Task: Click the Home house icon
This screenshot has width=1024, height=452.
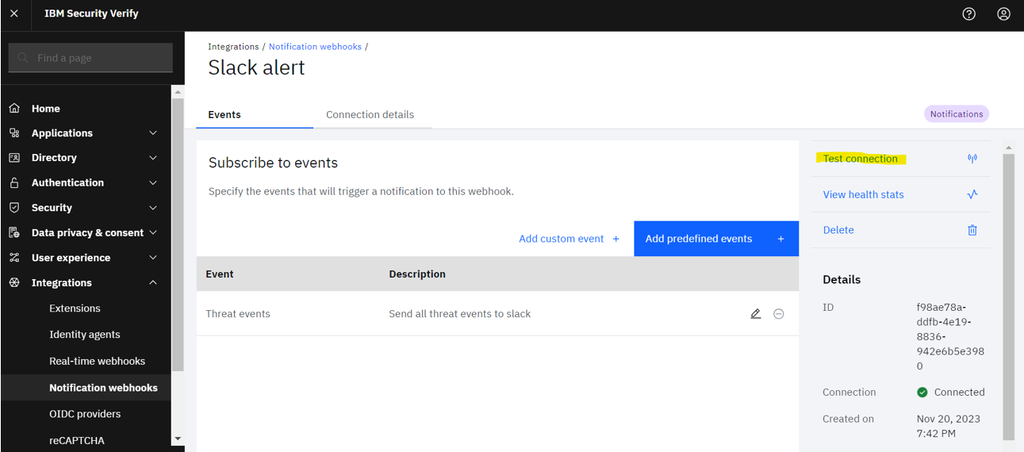Action: (x=14, y=108)
